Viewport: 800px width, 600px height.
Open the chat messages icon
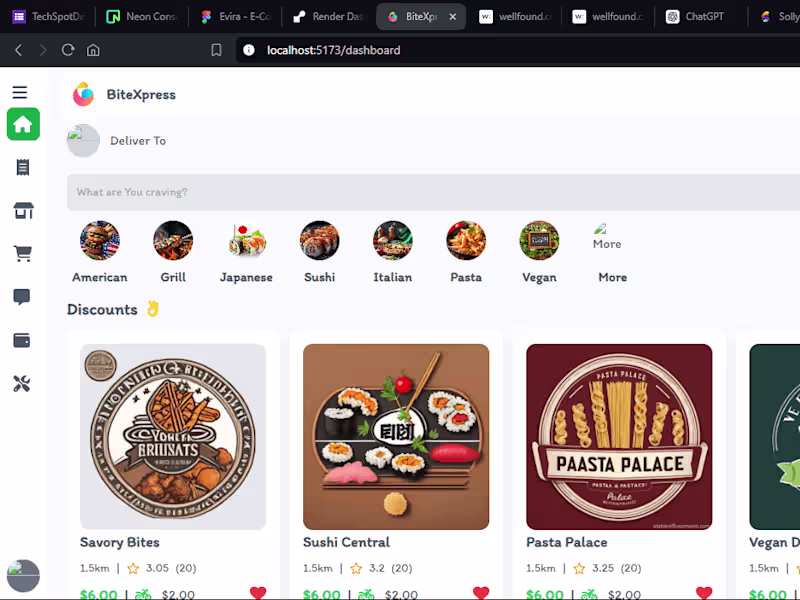tap(21, 296)
